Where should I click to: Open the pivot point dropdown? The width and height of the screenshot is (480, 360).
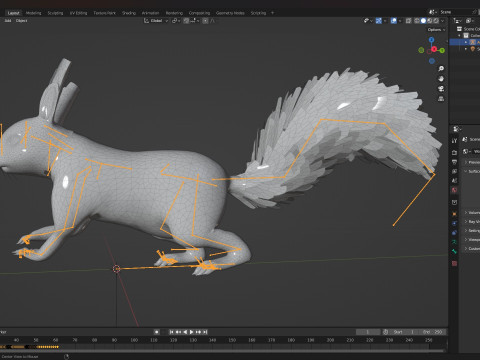[x=176, y=21]
